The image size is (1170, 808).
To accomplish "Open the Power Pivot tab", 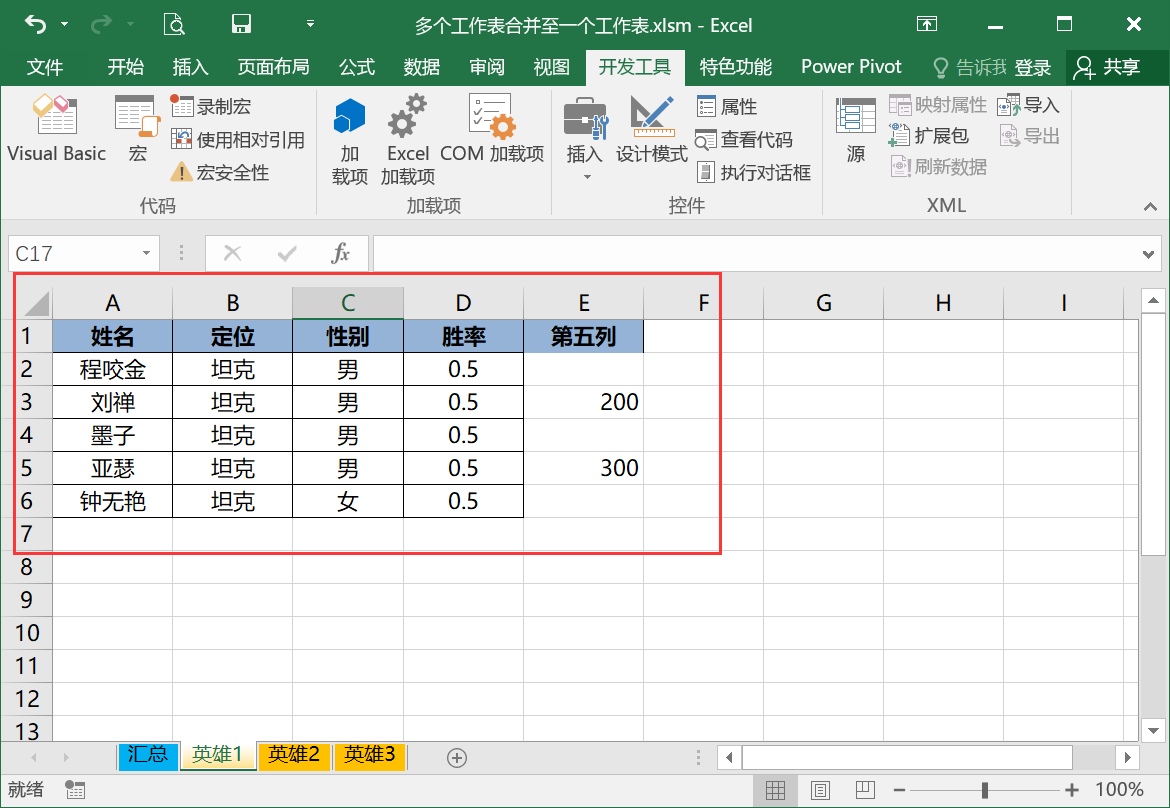I will (x=851, y=67).
